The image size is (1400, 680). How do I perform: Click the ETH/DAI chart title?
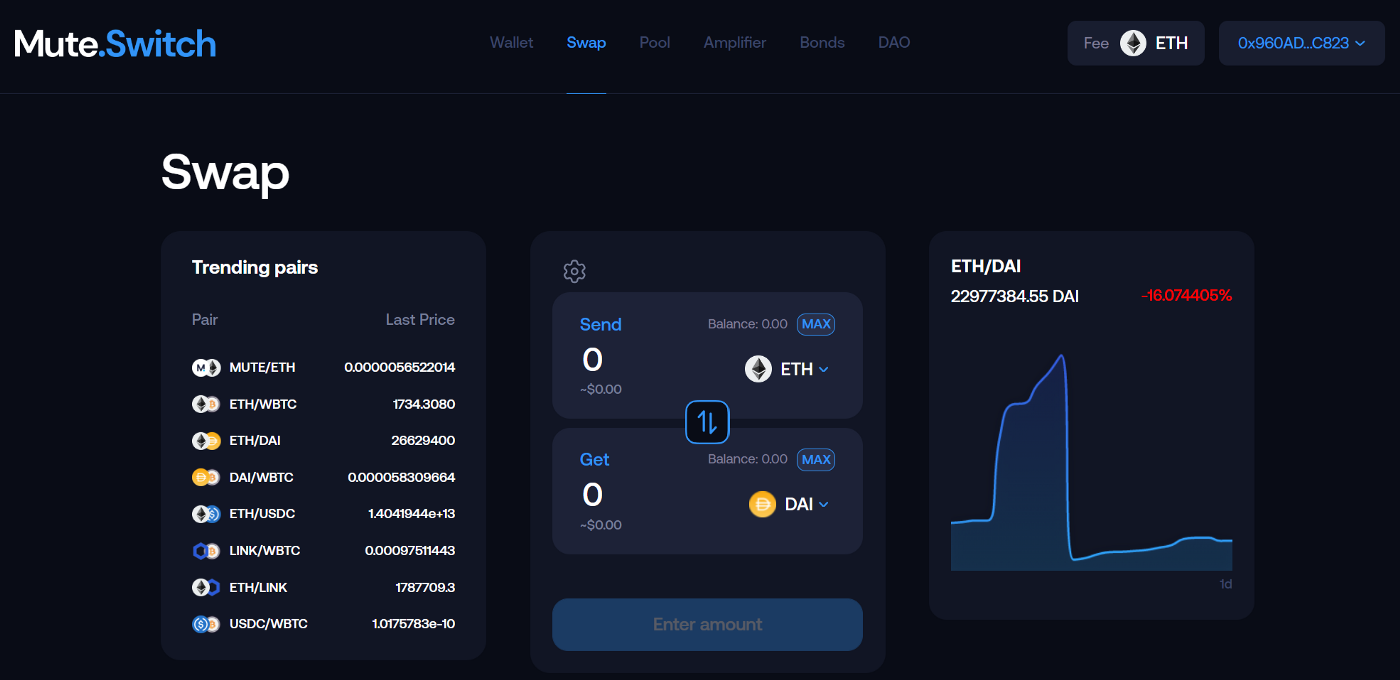tap(986, 267)
